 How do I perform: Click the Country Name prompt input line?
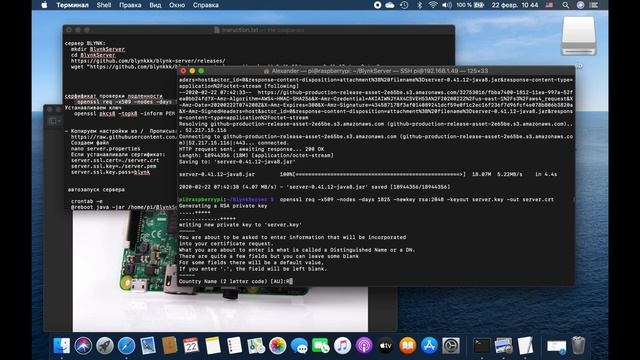pyautogui.click(x=236, y=281)
